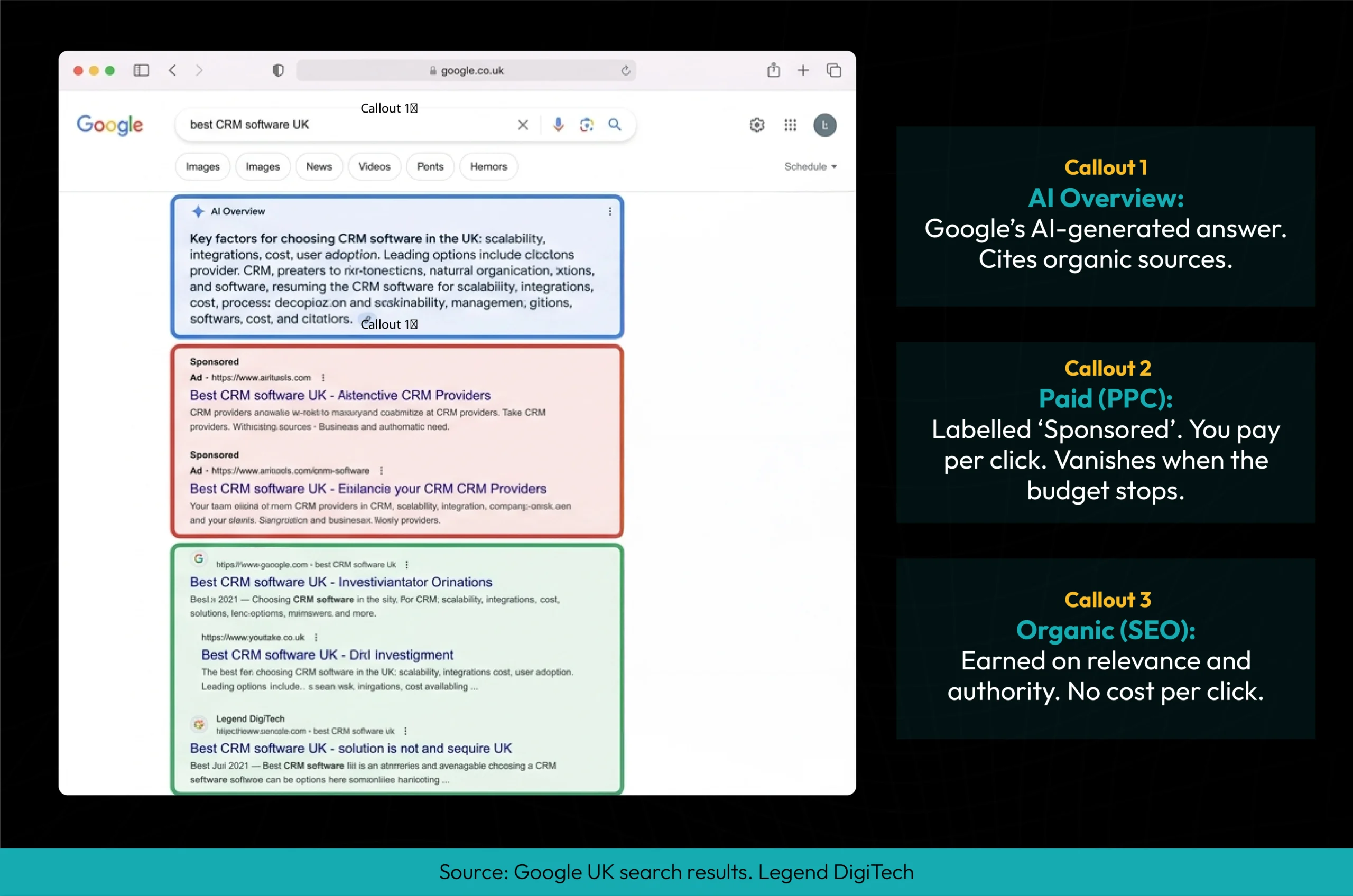1353x896 pixels.
Task: Show tab overview icon in Safari
Action: (834, 70)
